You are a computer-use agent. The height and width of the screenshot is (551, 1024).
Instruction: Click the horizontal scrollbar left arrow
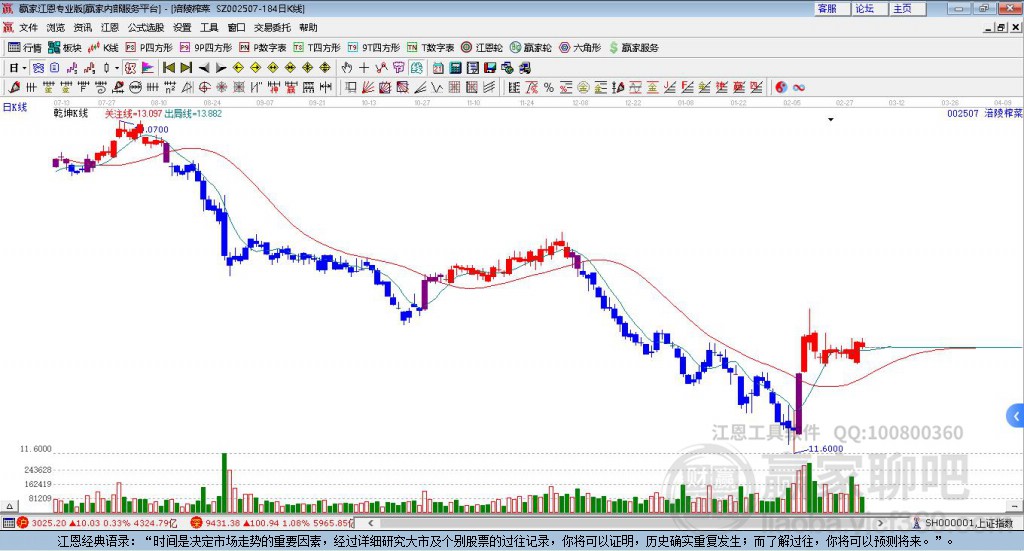(x=371, y=523)
